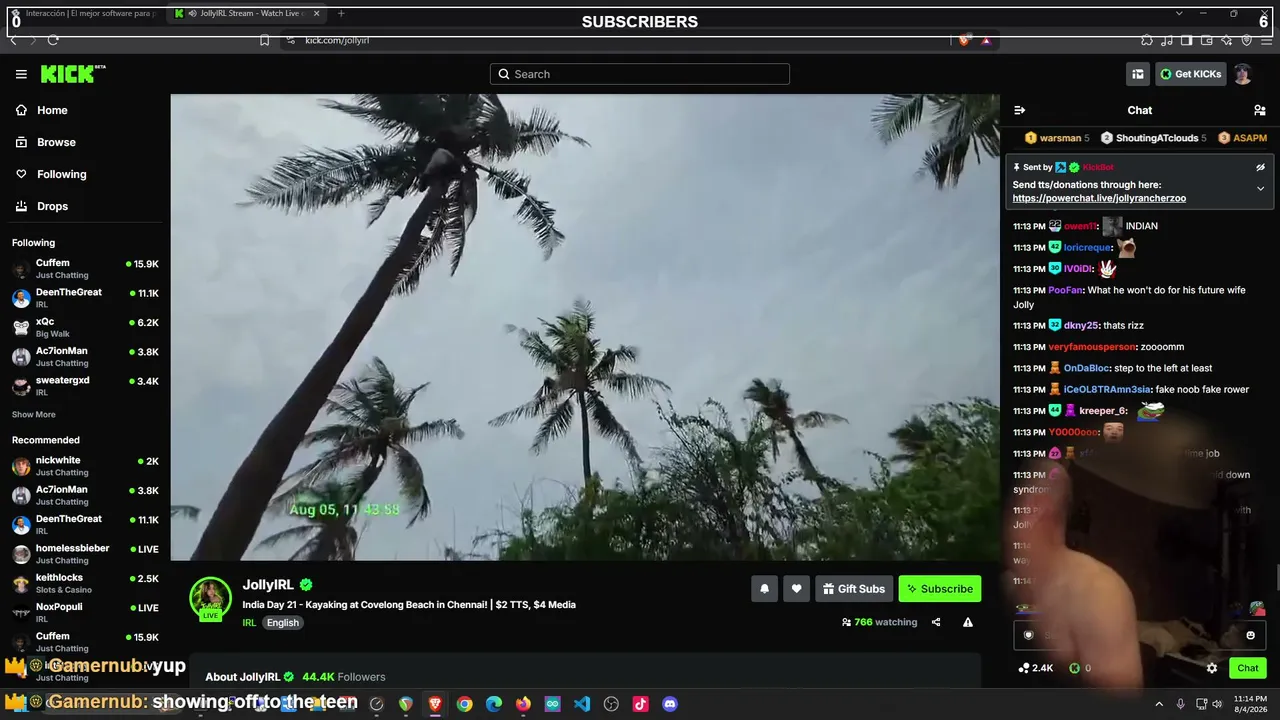Open browser extensions puzzle icon
1280x720 pixels.
click(1146, 40)
